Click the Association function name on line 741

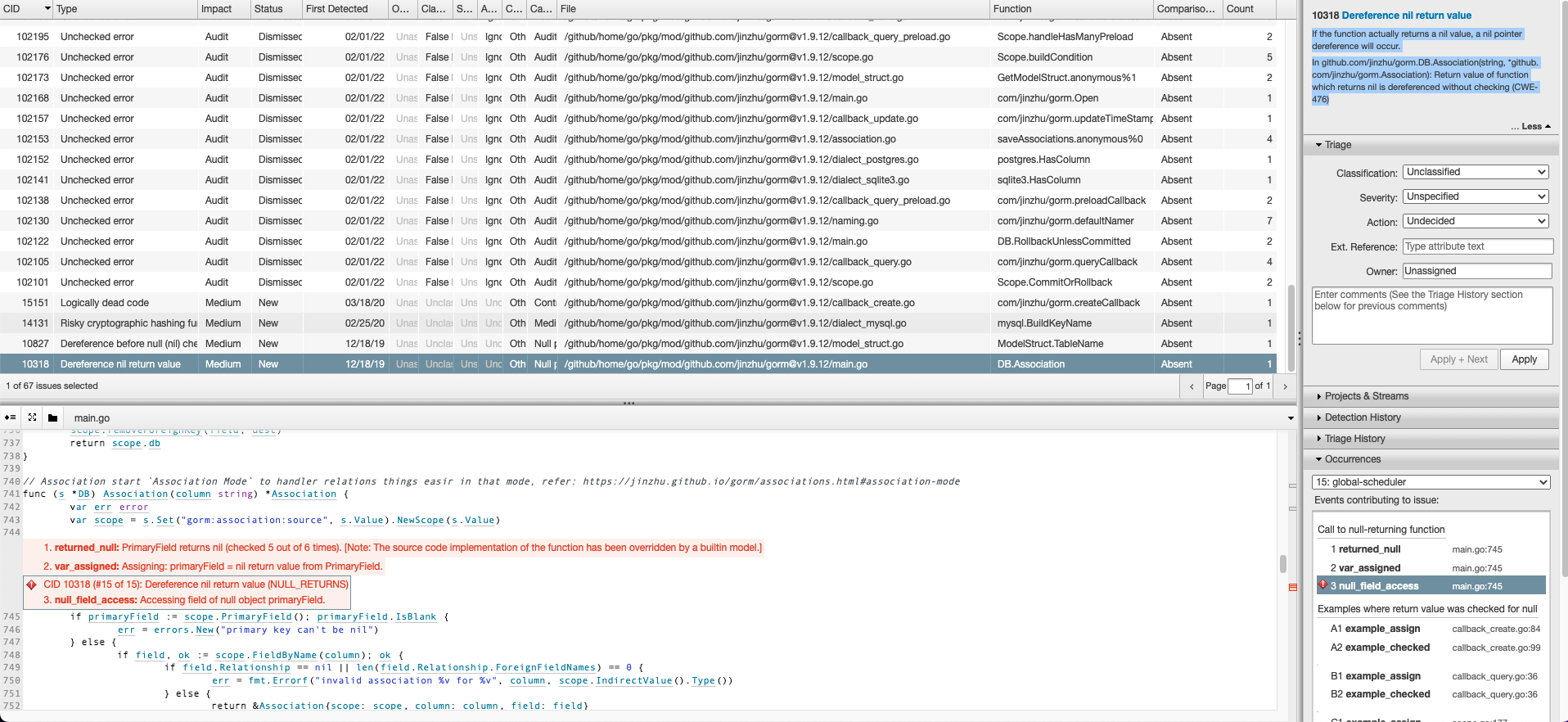(x=135, y=494)
